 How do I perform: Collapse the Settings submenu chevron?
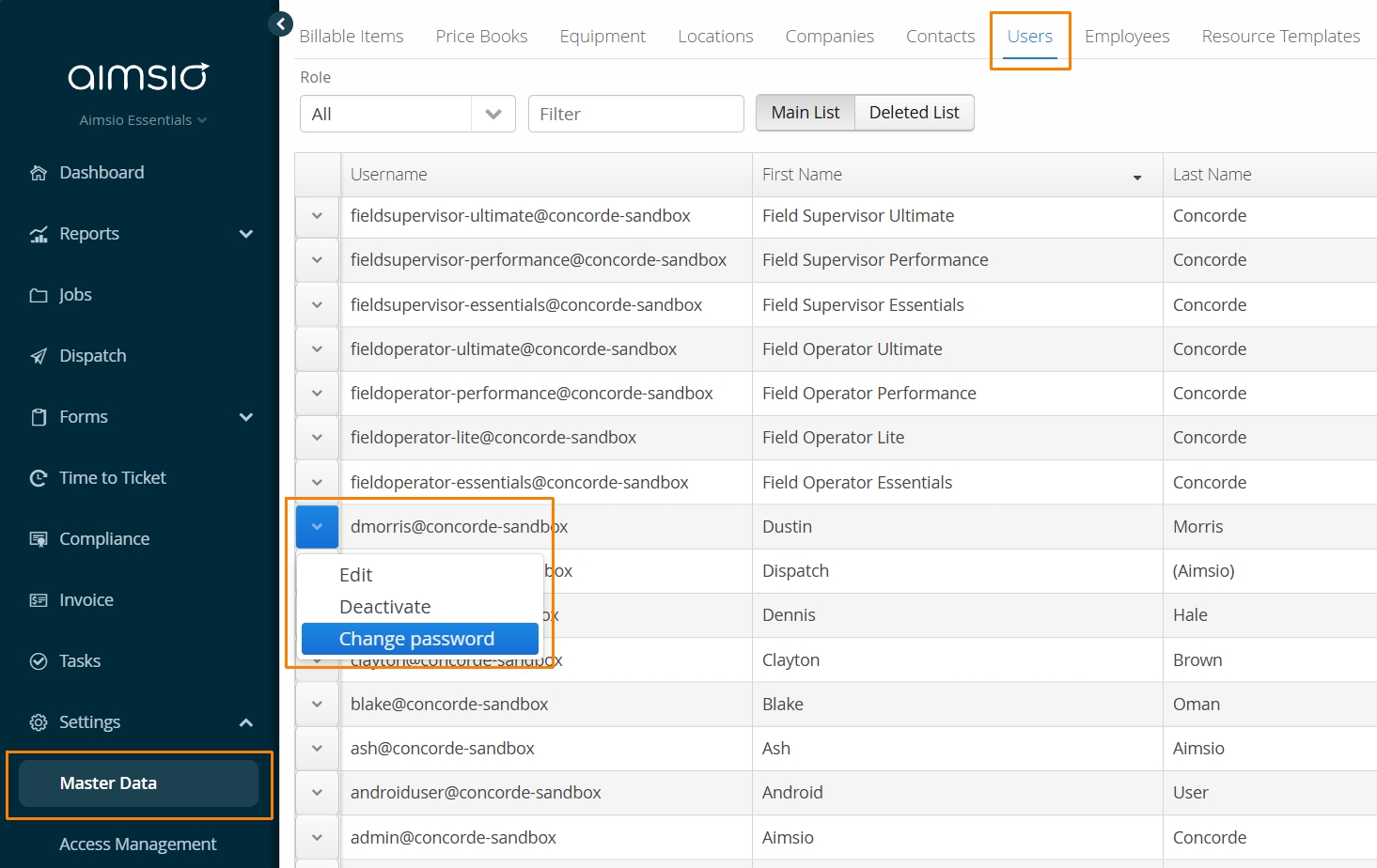tap(246, 722)
